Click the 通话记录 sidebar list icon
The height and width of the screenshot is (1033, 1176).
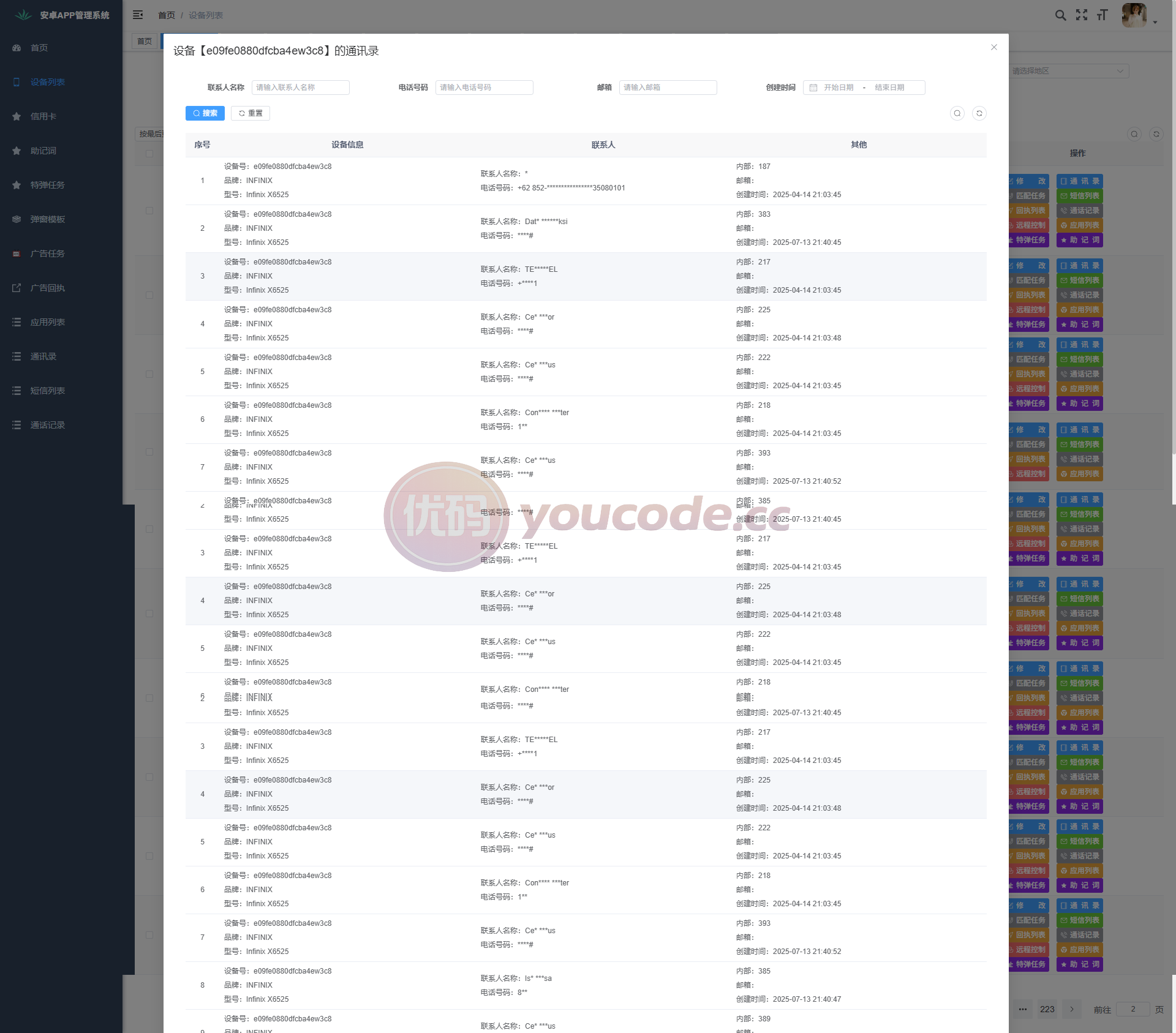coord(17,425)
